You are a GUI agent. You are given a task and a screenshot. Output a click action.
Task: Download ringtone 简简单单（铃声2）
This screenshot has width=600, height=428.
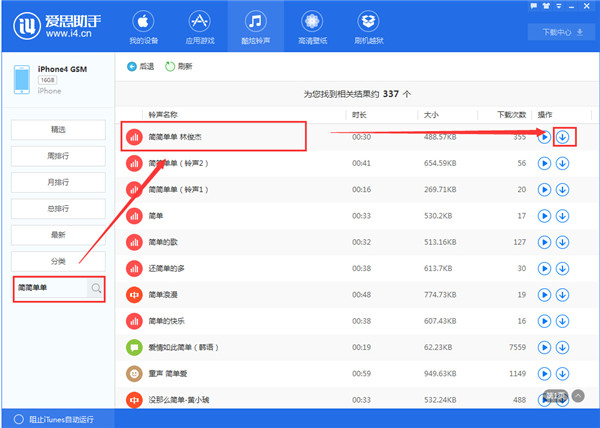[562, 163]
